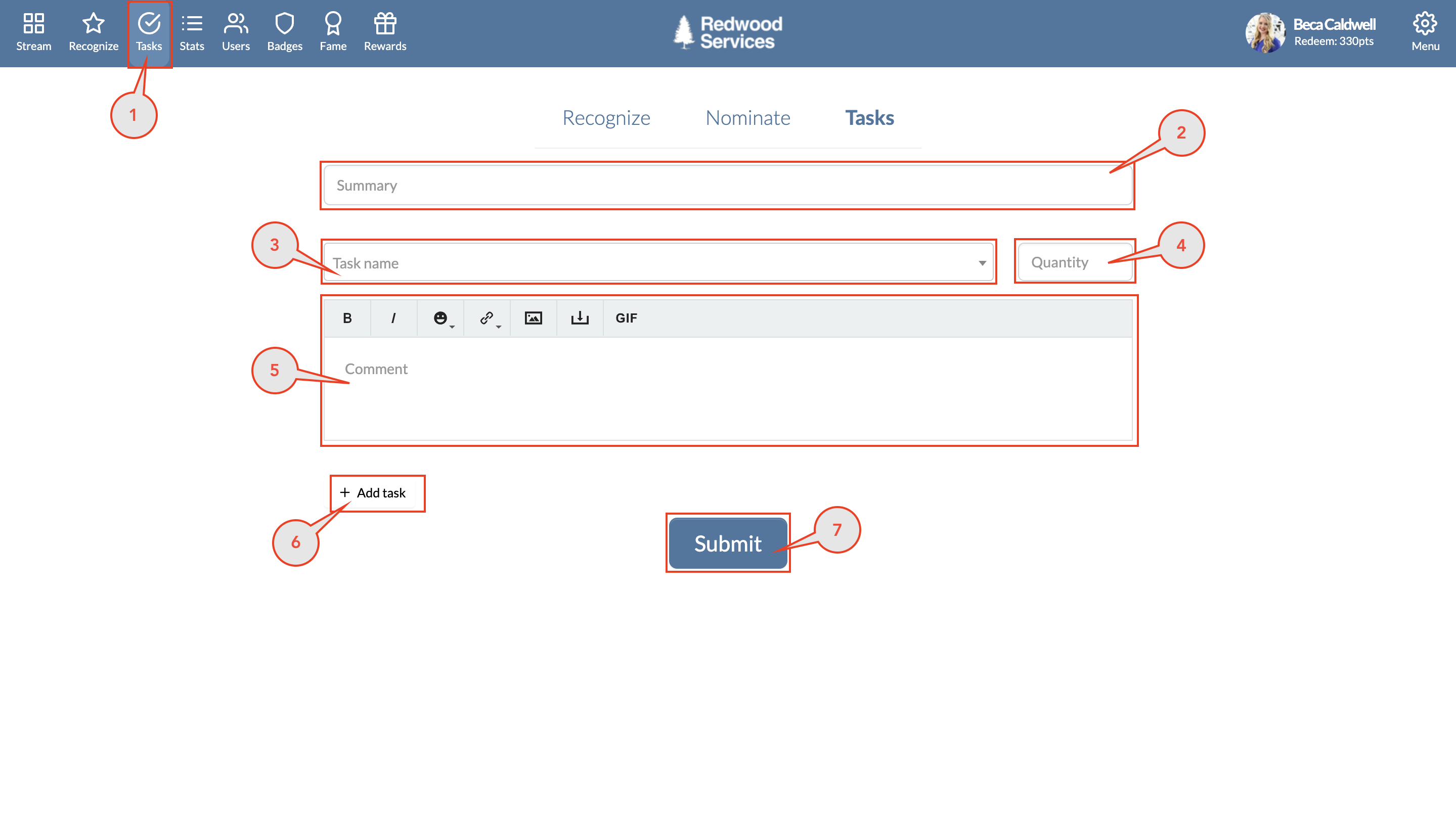Expand the Task name dropdown
Screen dimensions: 1456x822
[x=982, y=262]
